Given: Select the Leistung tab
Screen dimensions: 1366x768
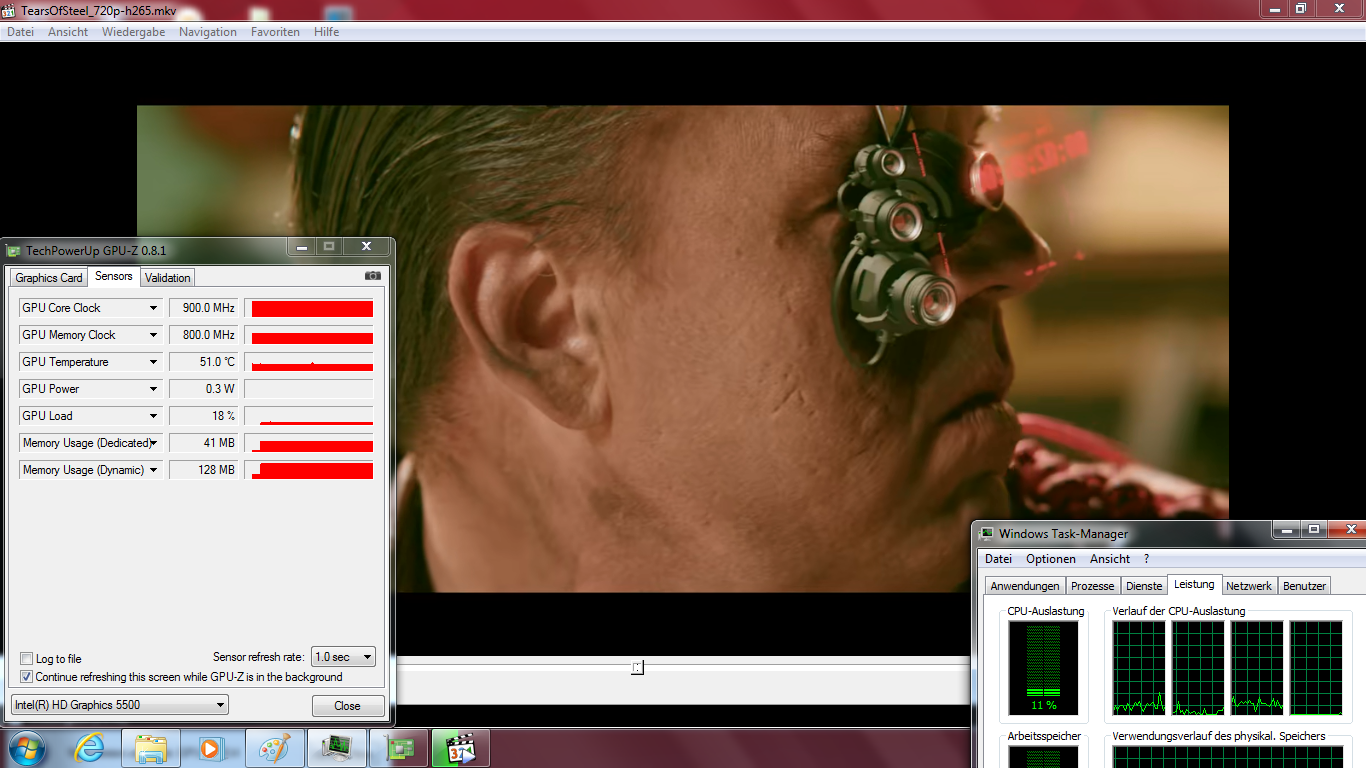Looking at the screenshot, I should [x=1194, y=584].
